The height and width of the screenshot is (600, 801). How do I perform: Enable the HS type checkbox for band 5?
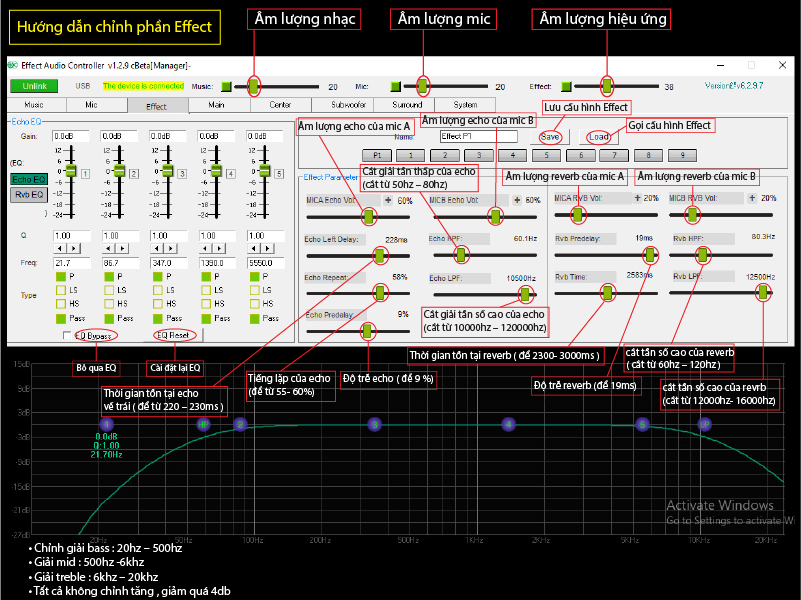click(x=254, y=304)
